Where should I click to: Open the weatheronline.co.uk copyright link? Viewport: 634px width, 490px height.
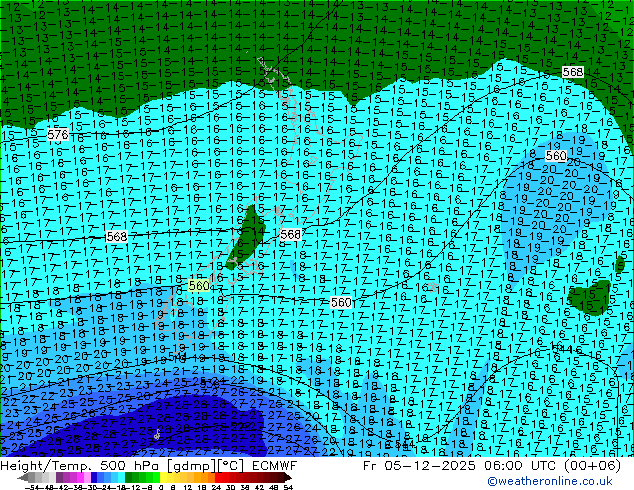(549, 481)
